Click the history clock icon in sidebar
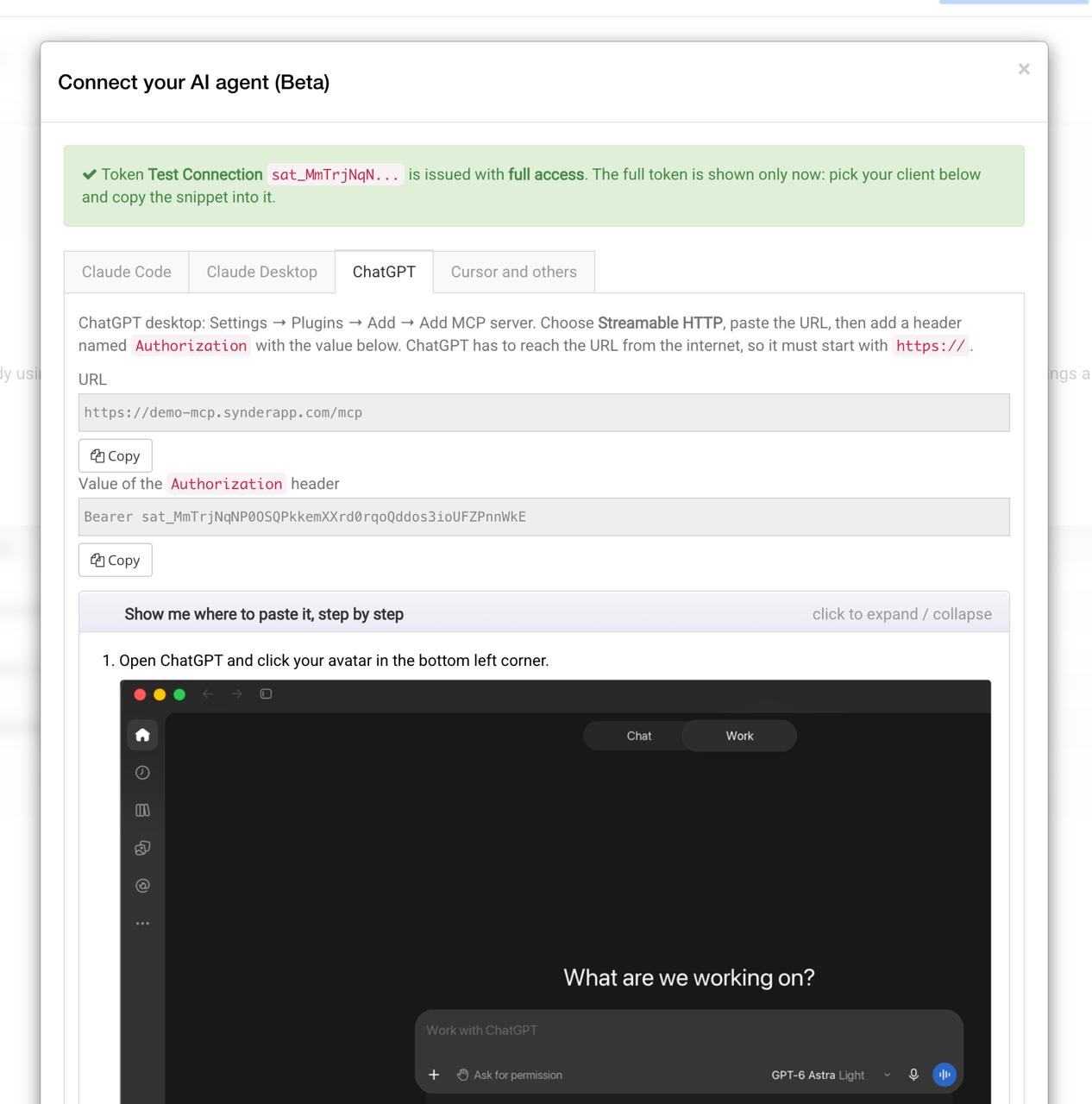 [x=143, y=773]
